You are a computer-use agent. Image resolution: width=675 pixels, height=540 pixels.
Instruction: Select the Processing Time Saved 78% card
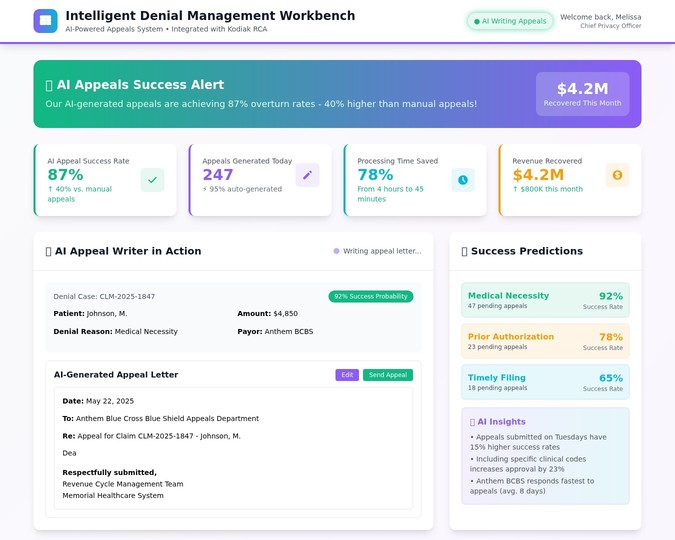pyautogui.click(x=415, y=180)
